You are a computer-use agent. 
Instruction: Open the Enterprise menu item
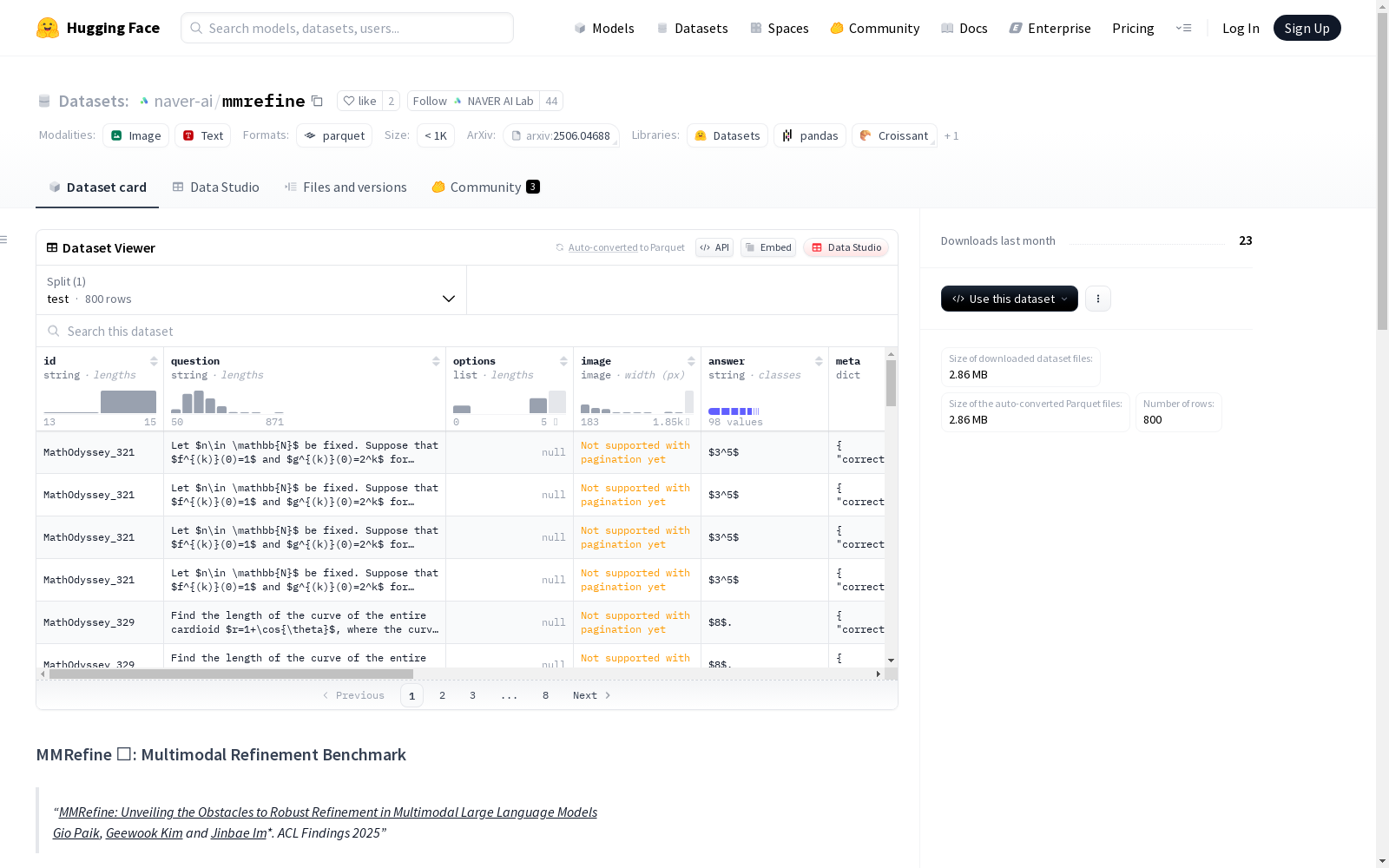click(1050, 28)
